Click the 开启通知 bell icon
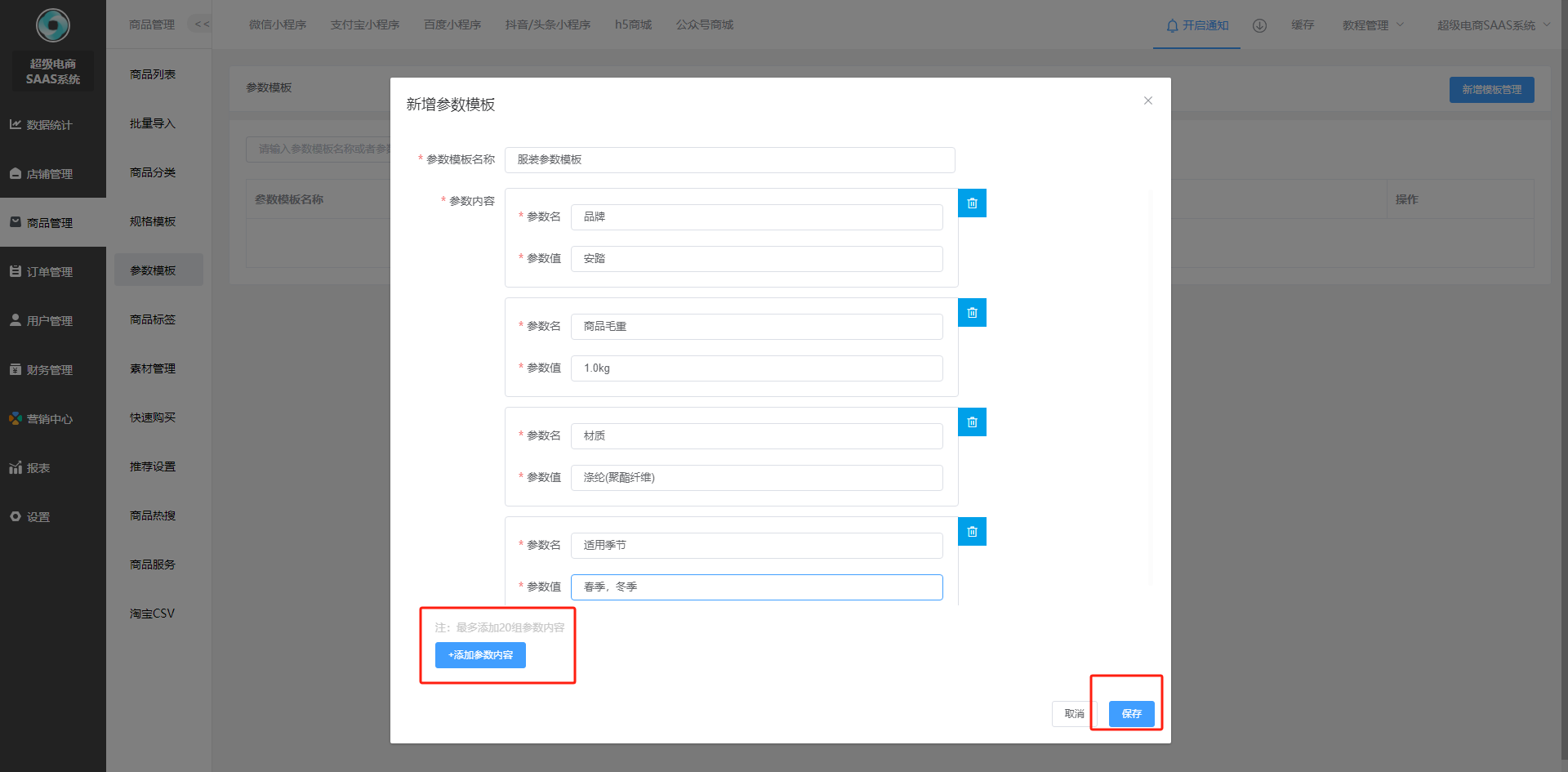Viewport: 1568px width, 772px height. (1173, 25)
